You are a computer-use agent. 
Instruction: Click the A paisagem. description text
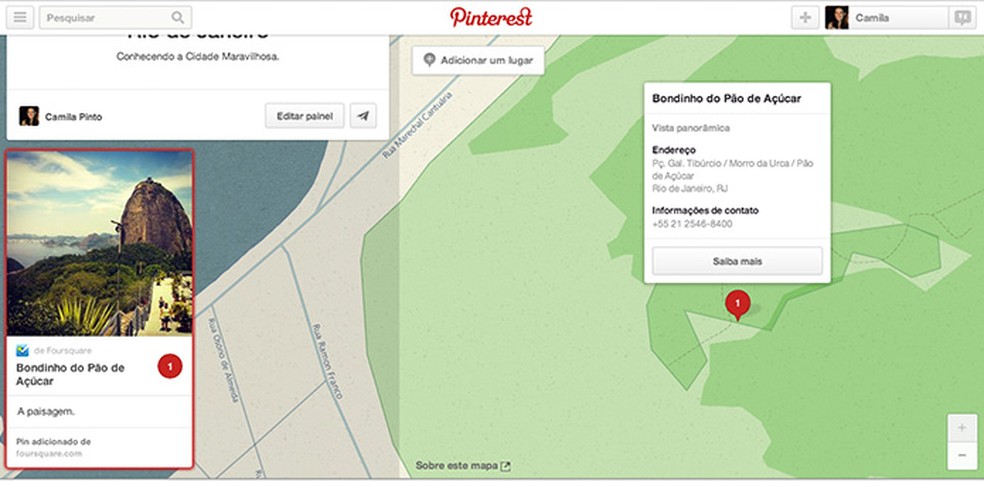[x=46, y=412]
